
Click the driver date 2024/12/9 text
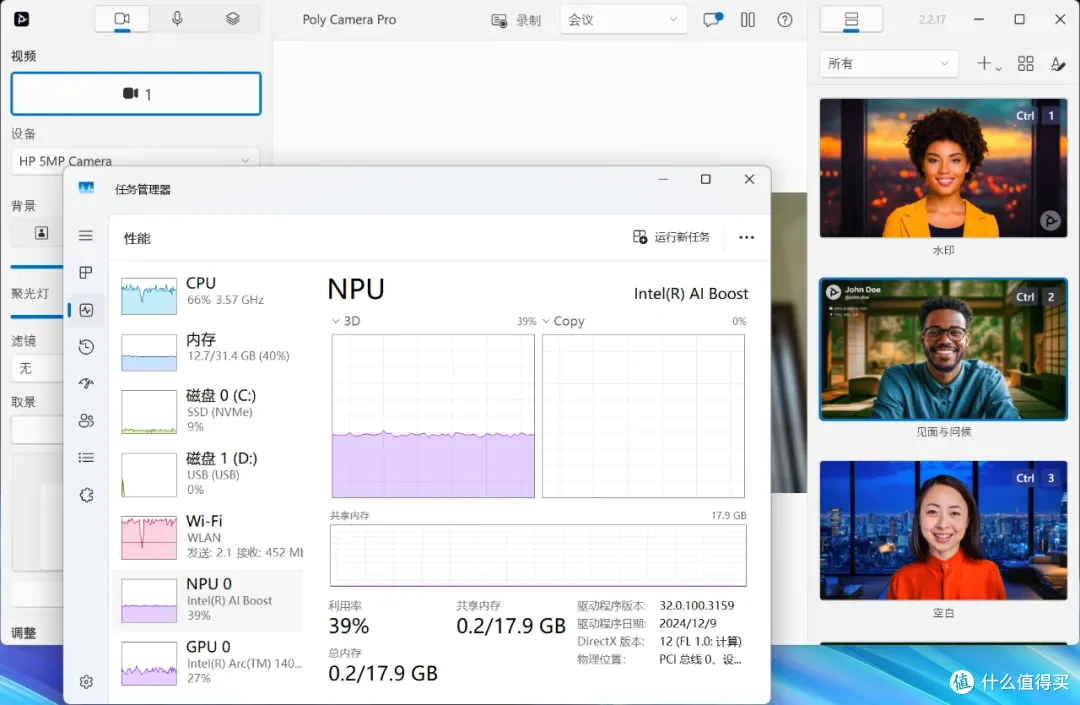(687, 623)
